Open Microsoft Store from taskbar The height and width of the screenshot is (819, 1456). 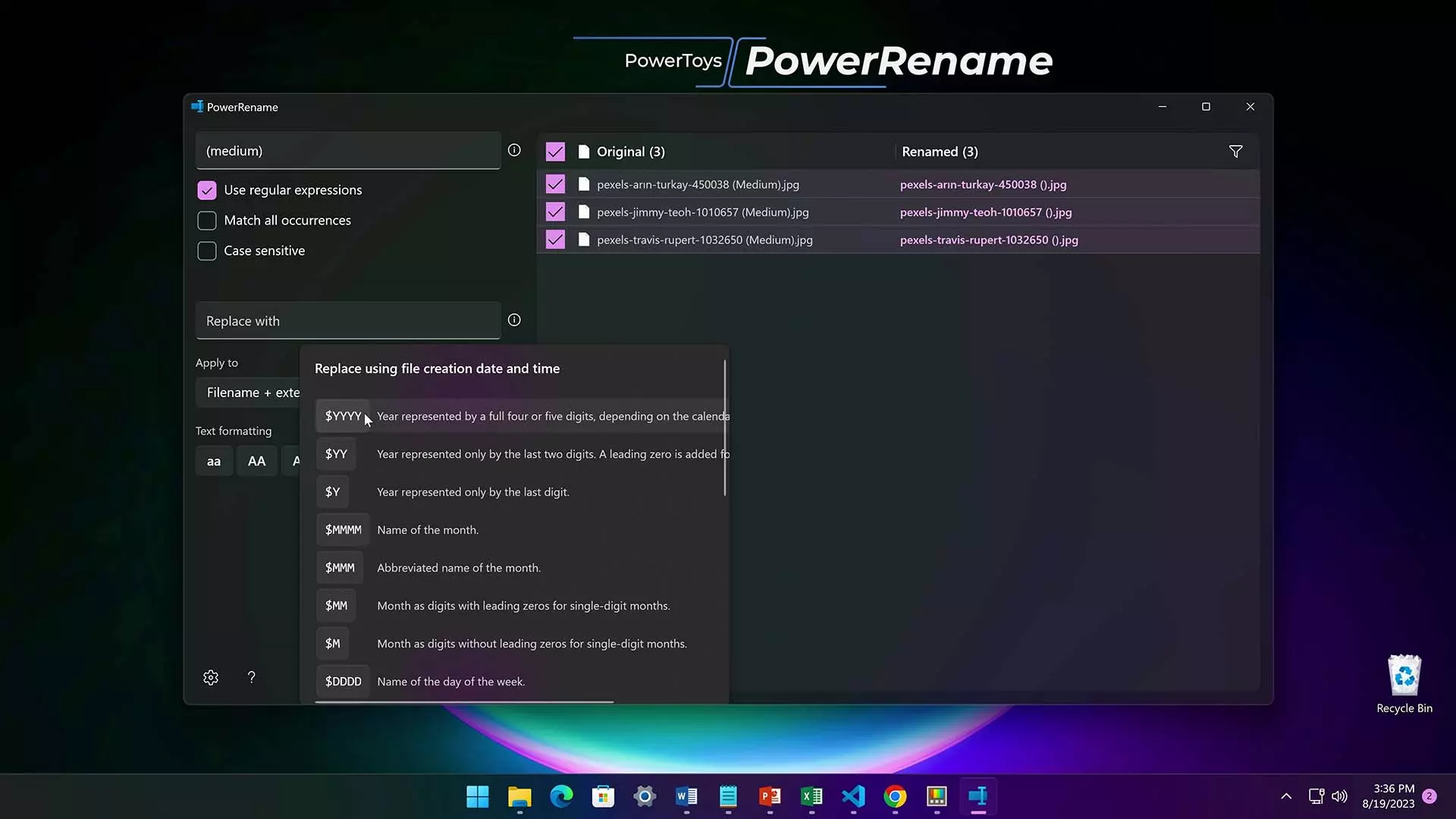[x=603, y=796]
